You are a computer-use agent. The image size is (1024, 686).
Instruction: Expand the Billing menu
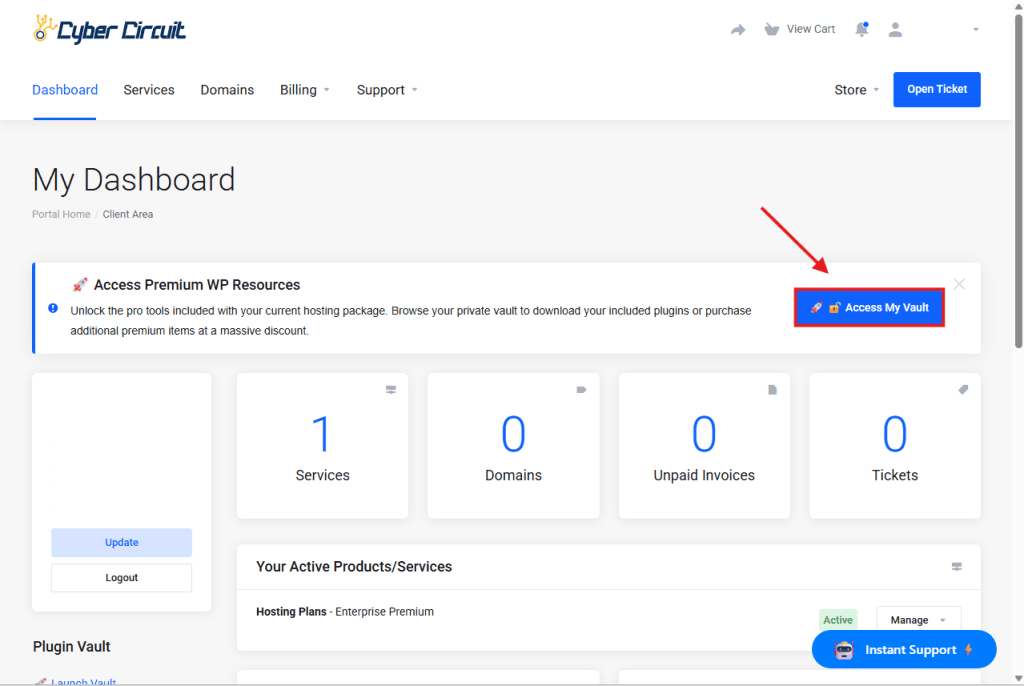click(304, 90)
